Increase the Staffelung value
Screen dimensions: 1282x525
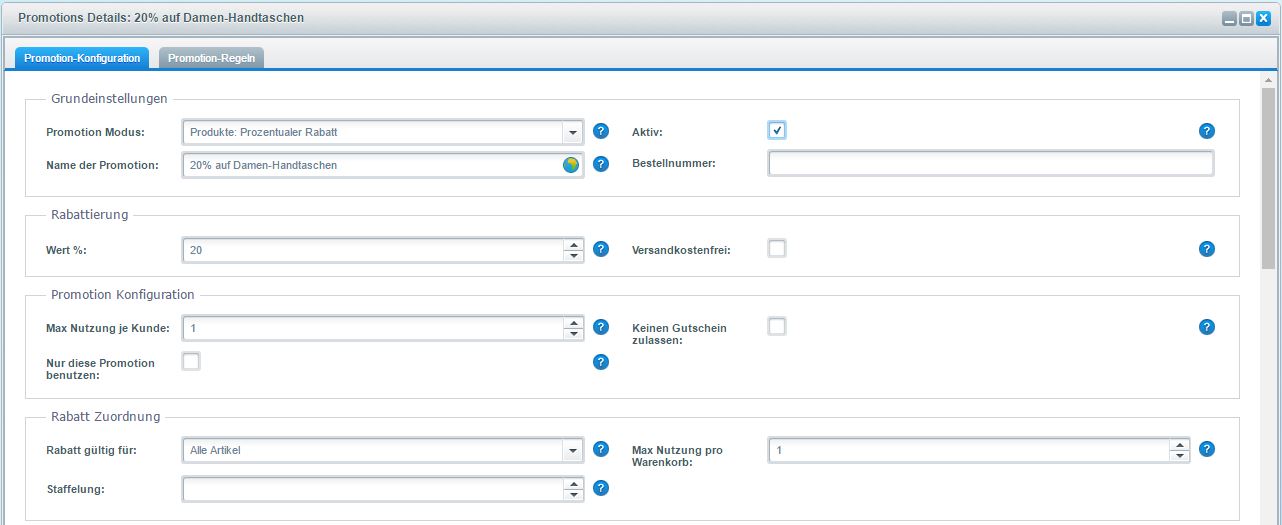573,483
